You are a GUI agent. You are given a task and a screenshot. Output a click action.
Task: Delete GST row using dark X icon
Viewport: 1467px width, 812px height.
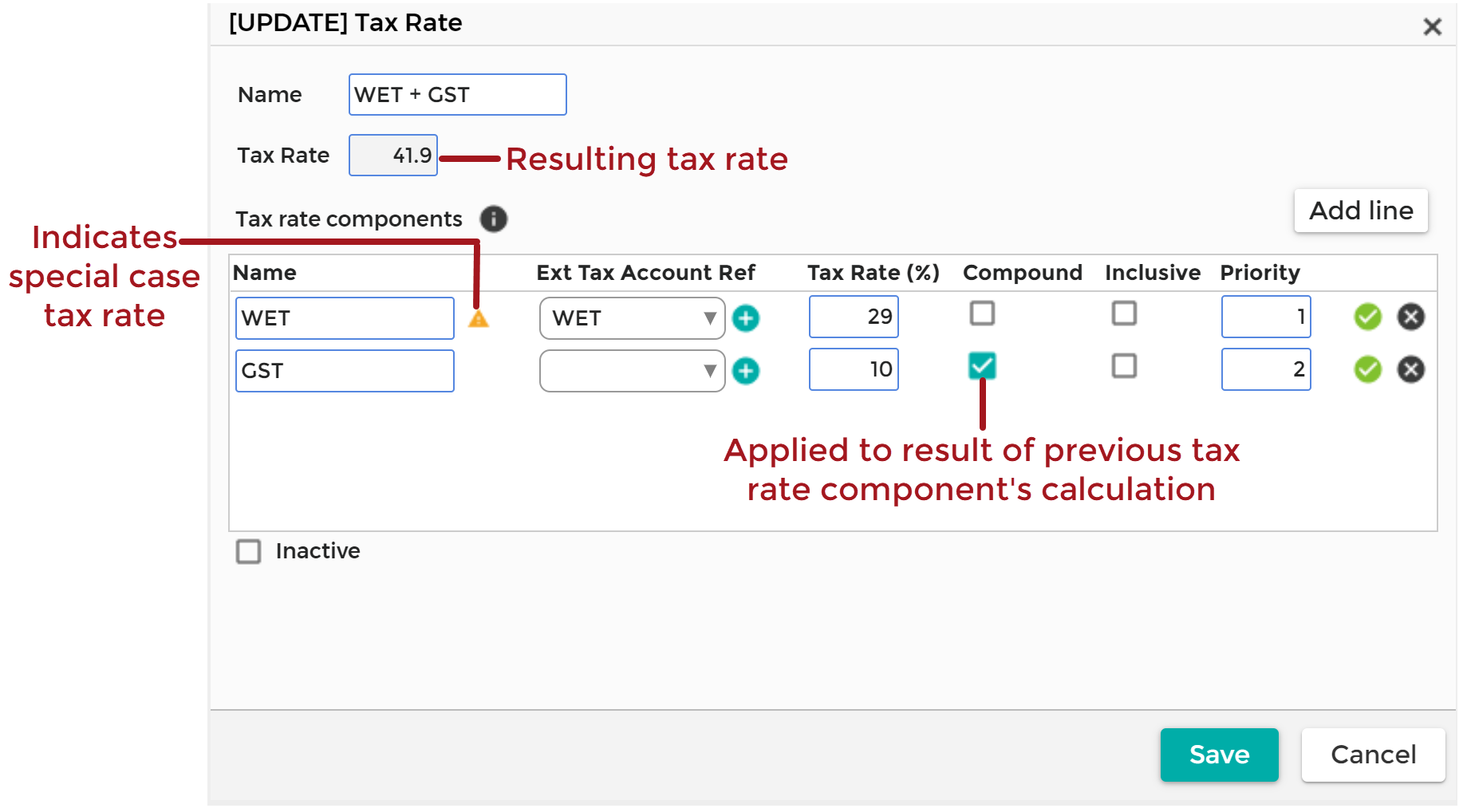(1411, 369)
